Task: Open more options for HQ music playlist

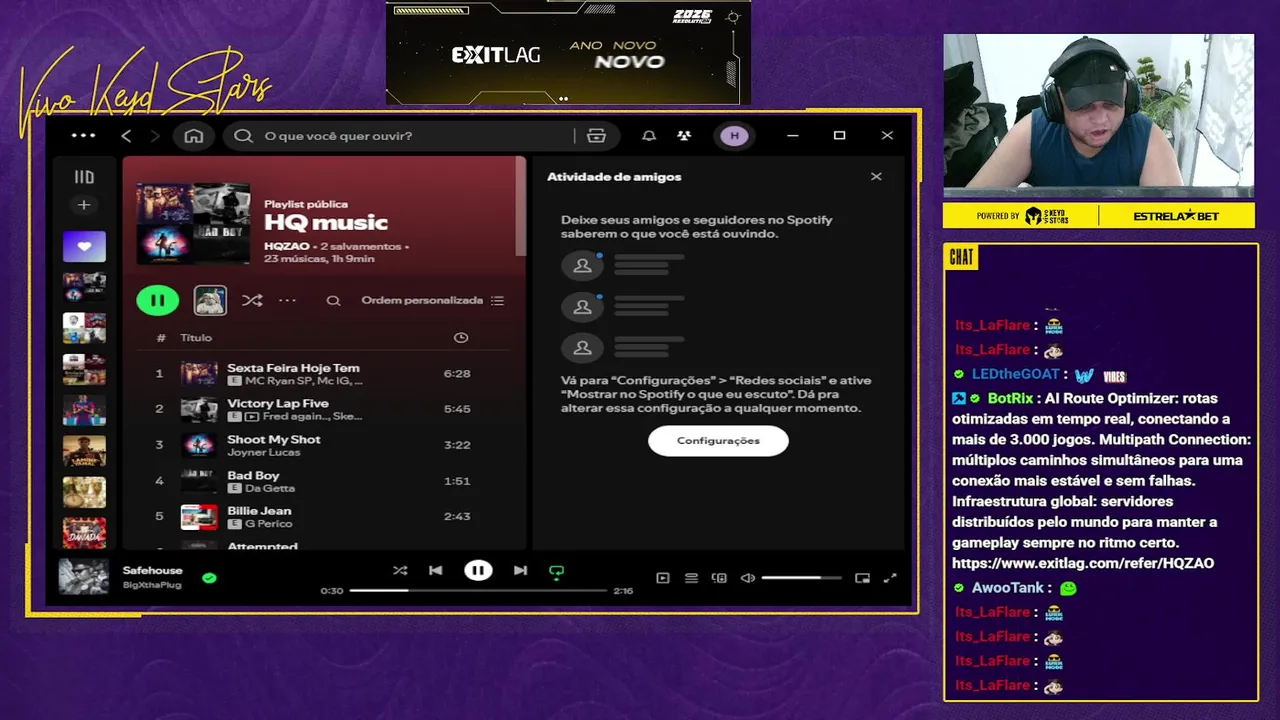Action: coord(287,300)
